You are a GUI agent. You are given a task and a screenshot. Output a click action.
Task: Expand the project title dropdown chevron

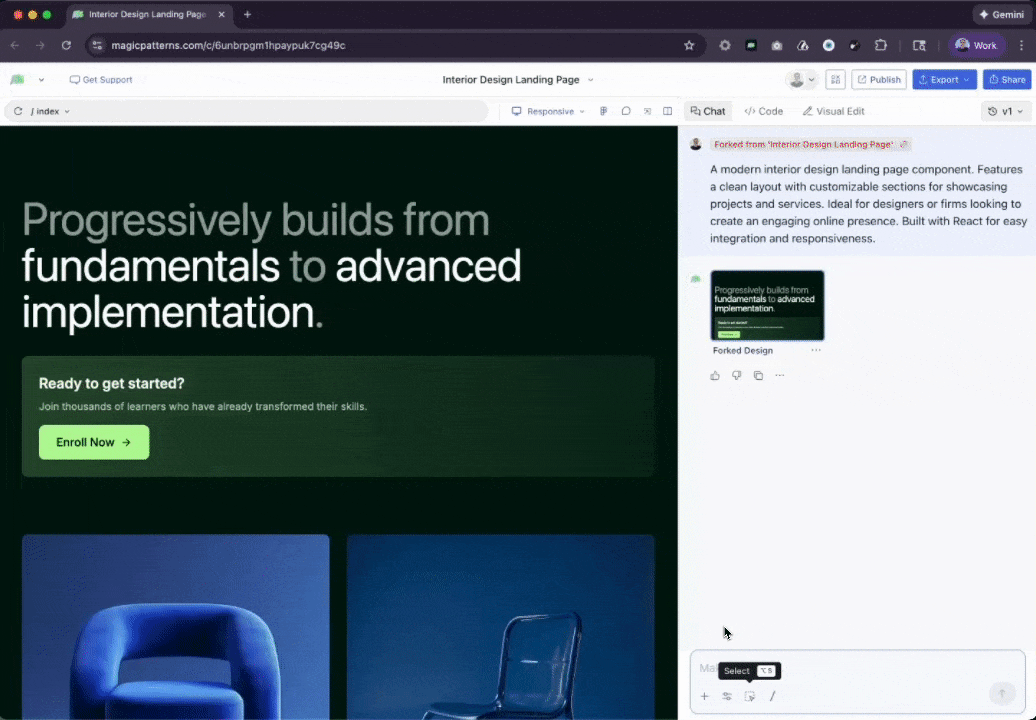pyautogui.click(x=591, y=80)
